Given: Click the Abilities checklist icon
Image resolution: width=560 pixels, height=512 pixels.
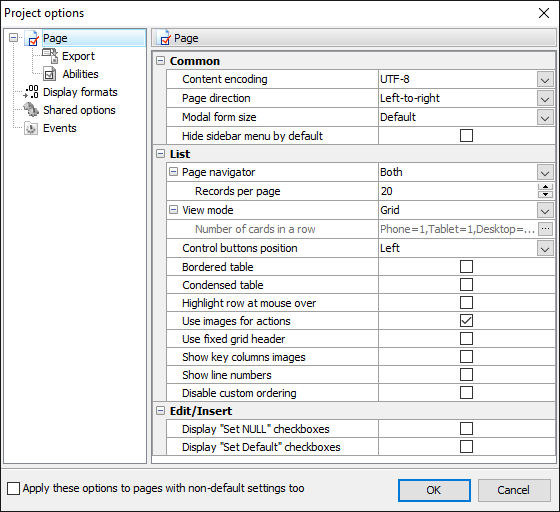Looking at the screenshot, I should (x=50, y=74).
